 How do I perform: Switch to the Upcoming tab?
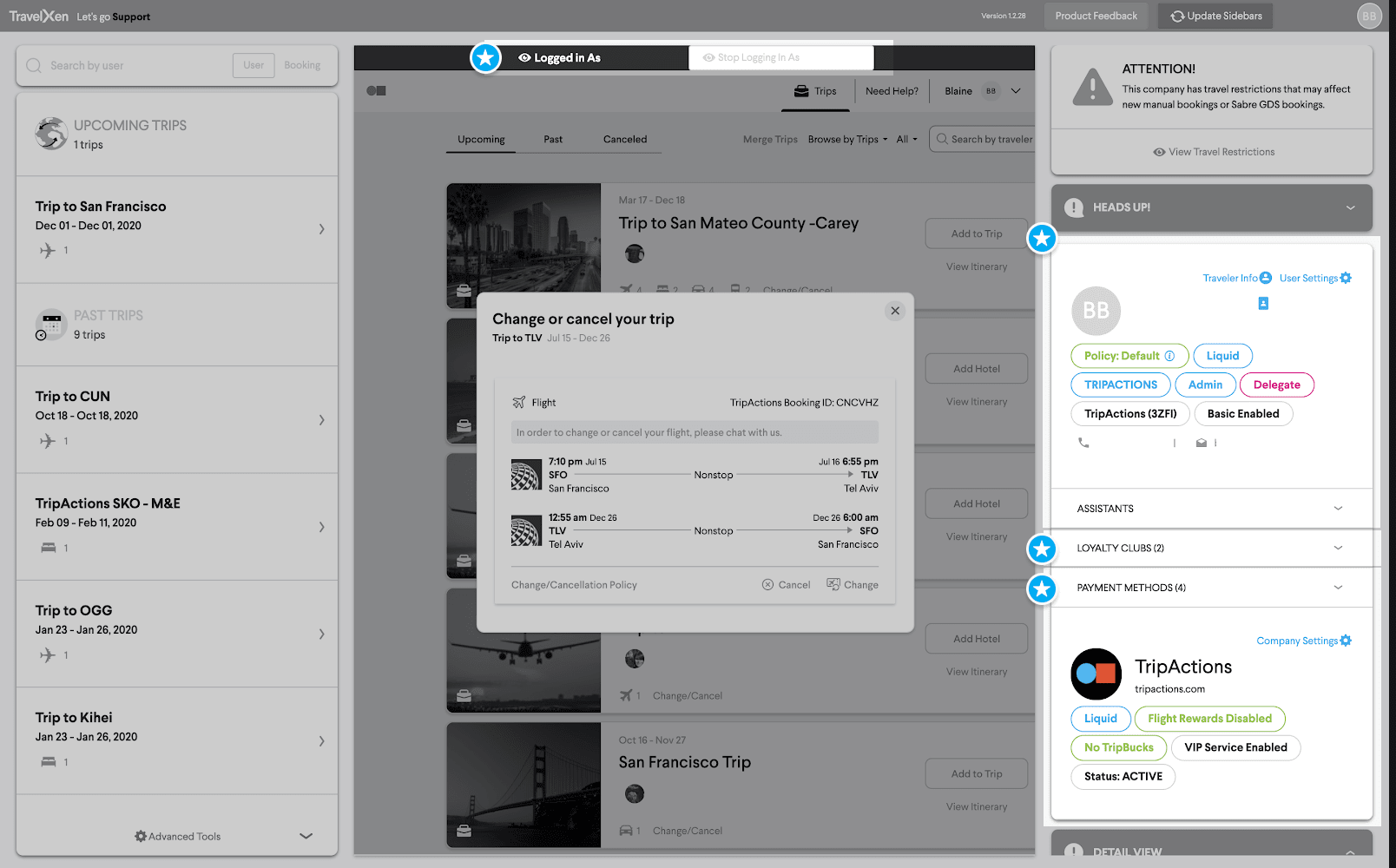(481, 139)
